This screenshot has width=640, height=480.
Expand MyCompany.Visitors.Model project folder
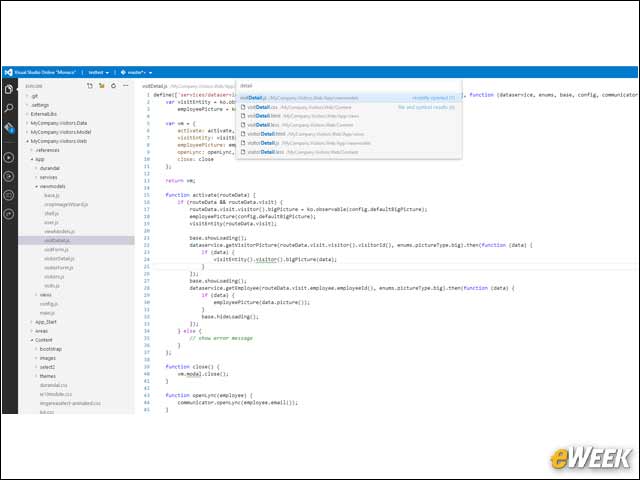pos(60,132)
